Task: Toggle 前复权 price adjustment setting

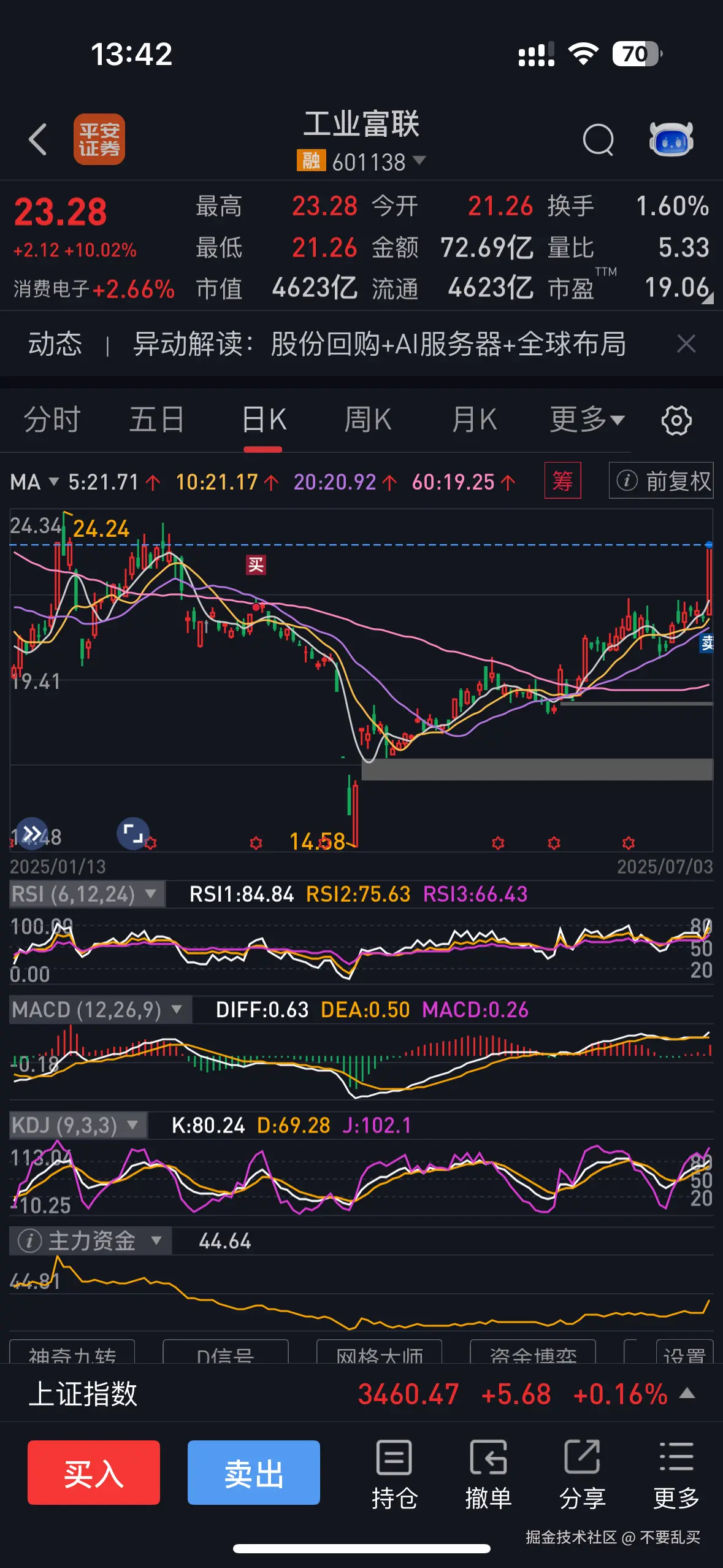Action: tap(661, 481)
